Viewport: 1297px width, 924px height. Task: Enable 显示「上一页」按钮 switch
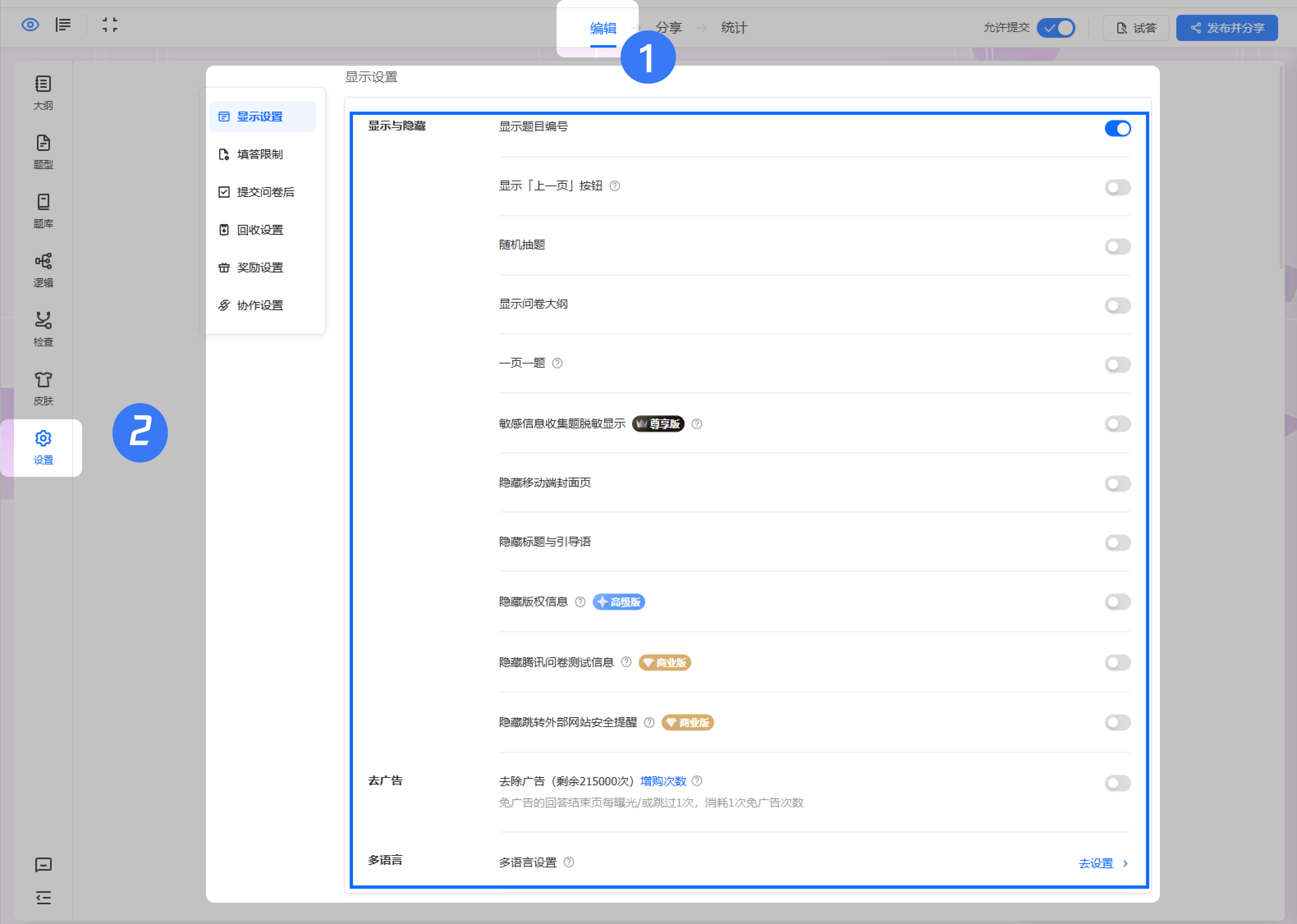1118,188
